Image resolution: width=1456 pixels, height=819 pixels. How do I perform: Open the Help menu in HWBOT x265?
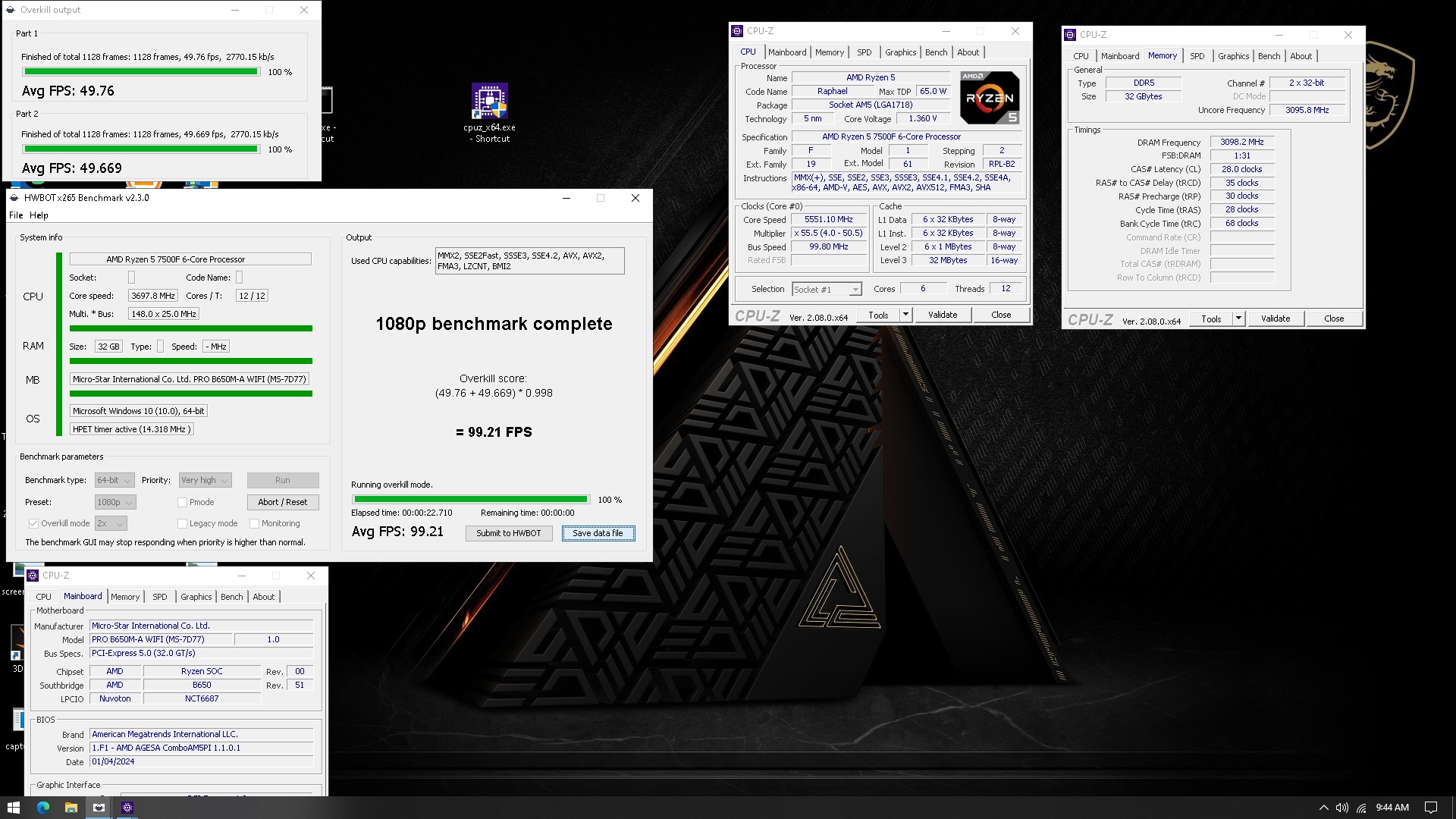pos(39,215)
